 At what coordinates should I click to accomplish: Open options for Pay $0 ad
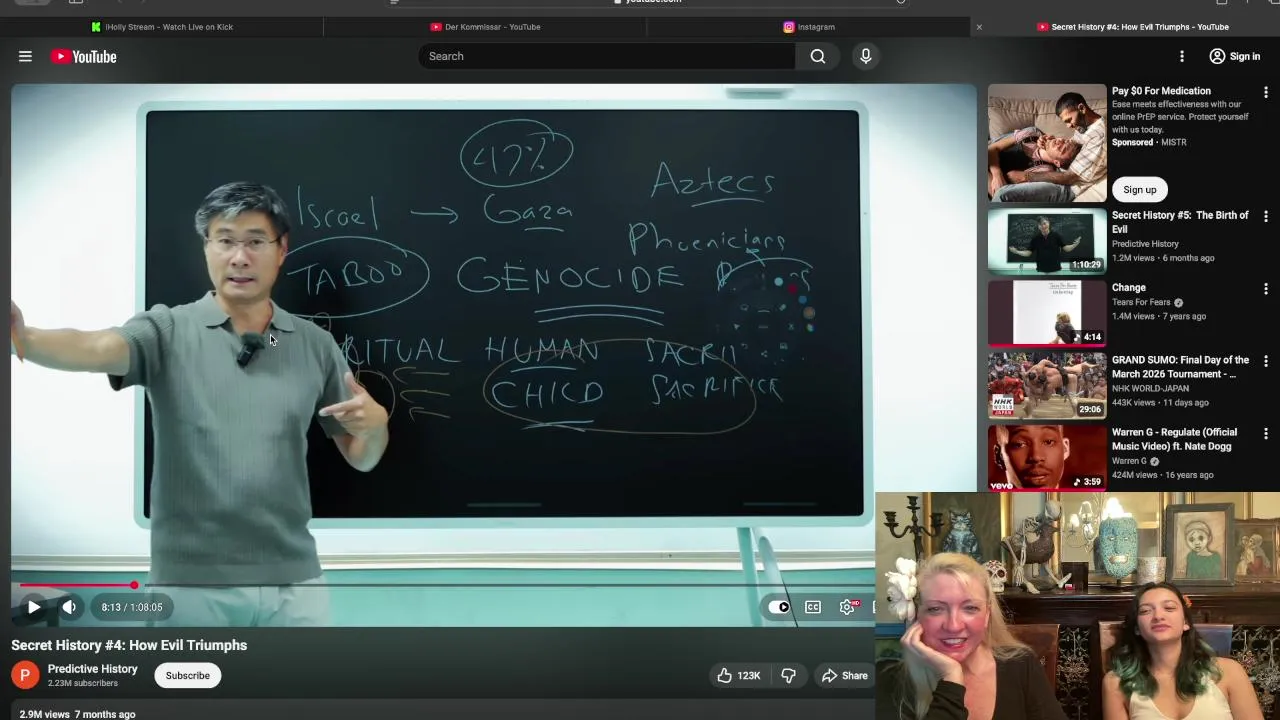1266,92
